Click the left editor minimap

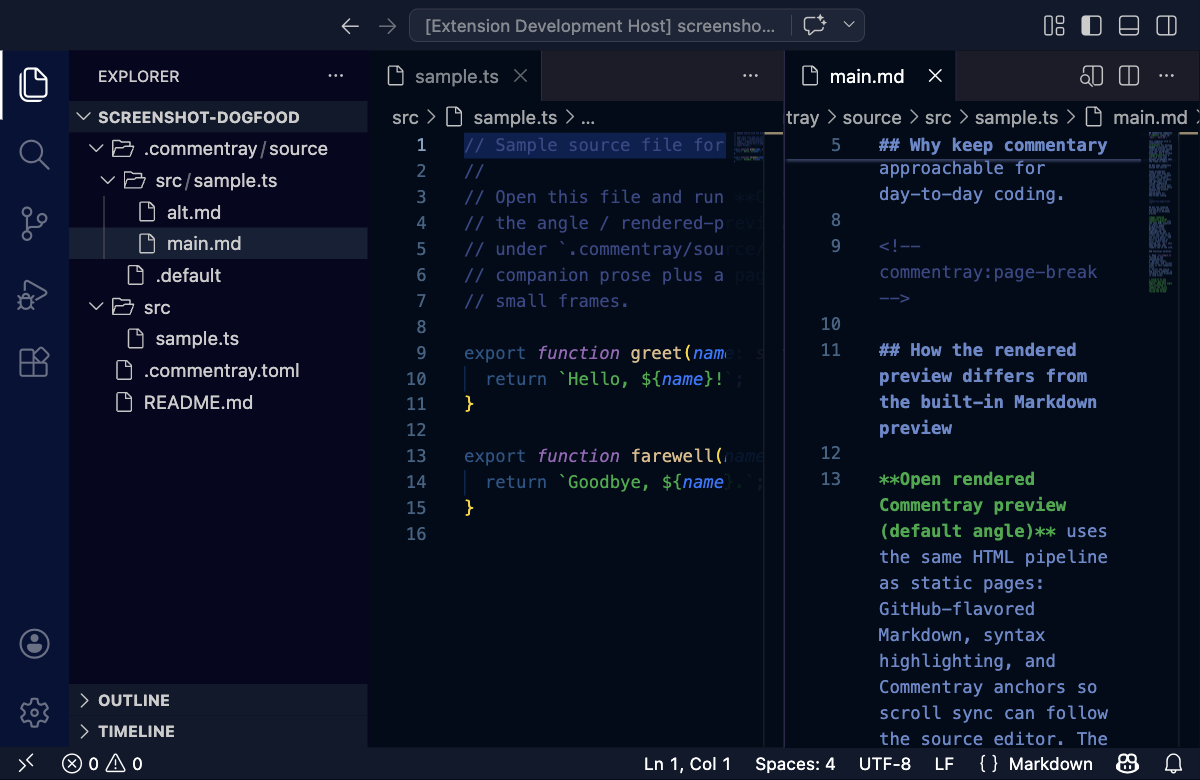[748, 148]
